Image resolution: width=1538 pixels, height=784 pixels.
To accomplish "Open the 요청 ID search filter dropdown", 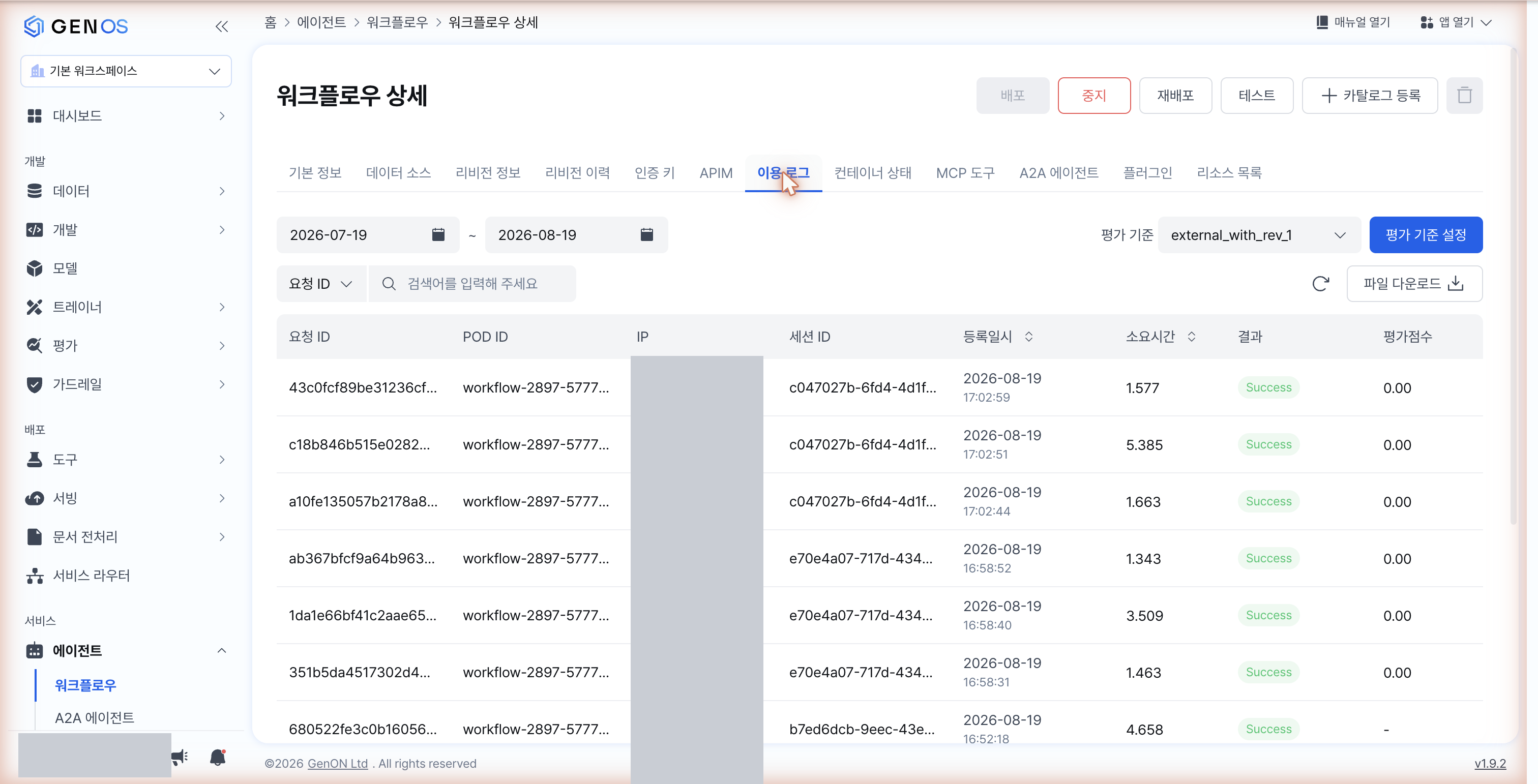I will (x=320, y=283).
